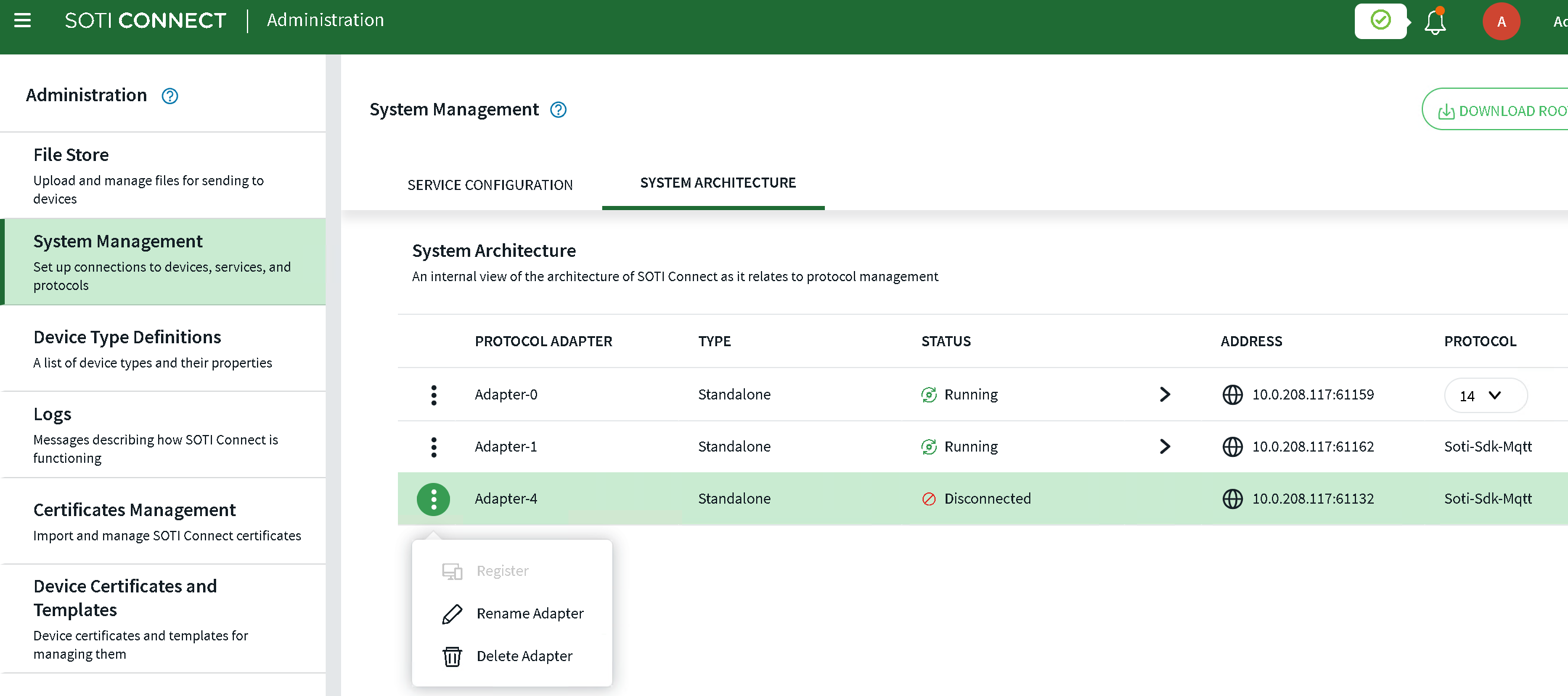Switch to Service Configuration tab

pyautogui.click(x=490, y=185)
